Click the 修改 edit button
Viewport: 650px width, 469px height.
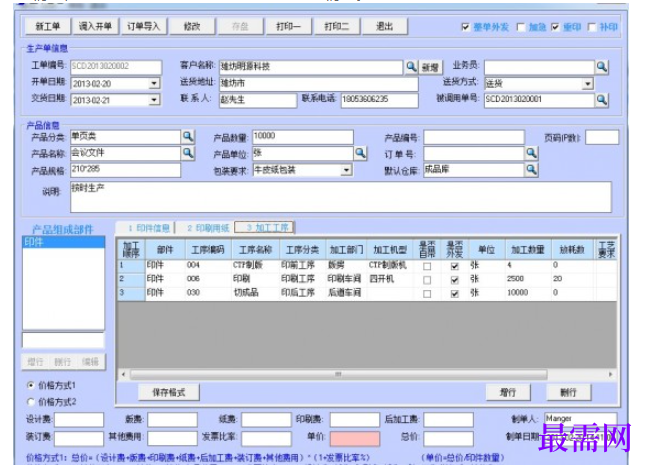click(x=192, y=27)
